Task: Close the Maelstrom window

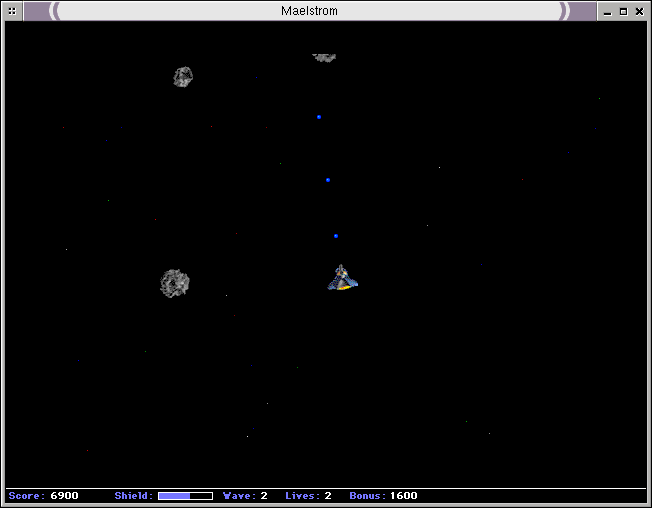Action: pos(639,11)
